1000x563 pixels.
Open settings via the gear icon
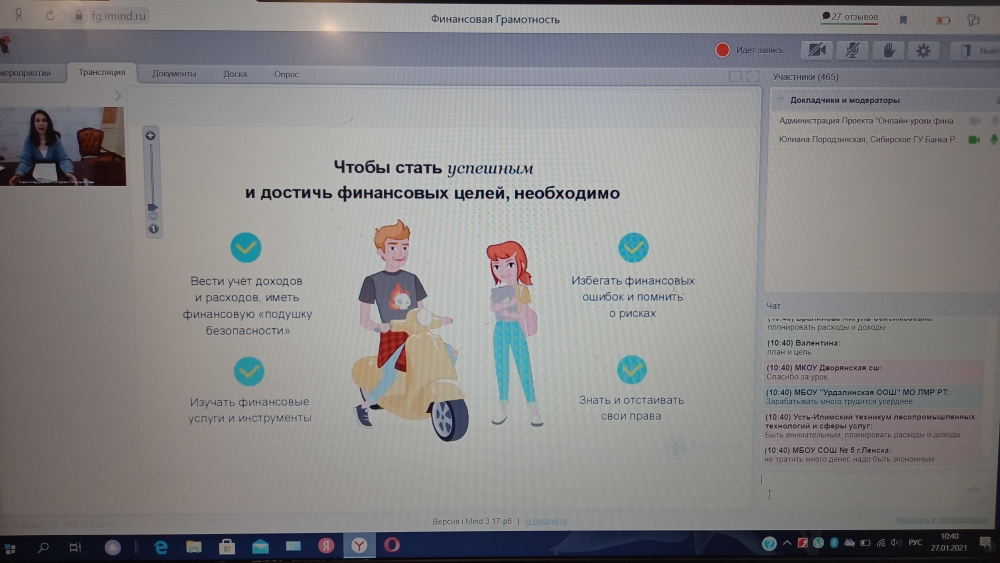(923, 50)
